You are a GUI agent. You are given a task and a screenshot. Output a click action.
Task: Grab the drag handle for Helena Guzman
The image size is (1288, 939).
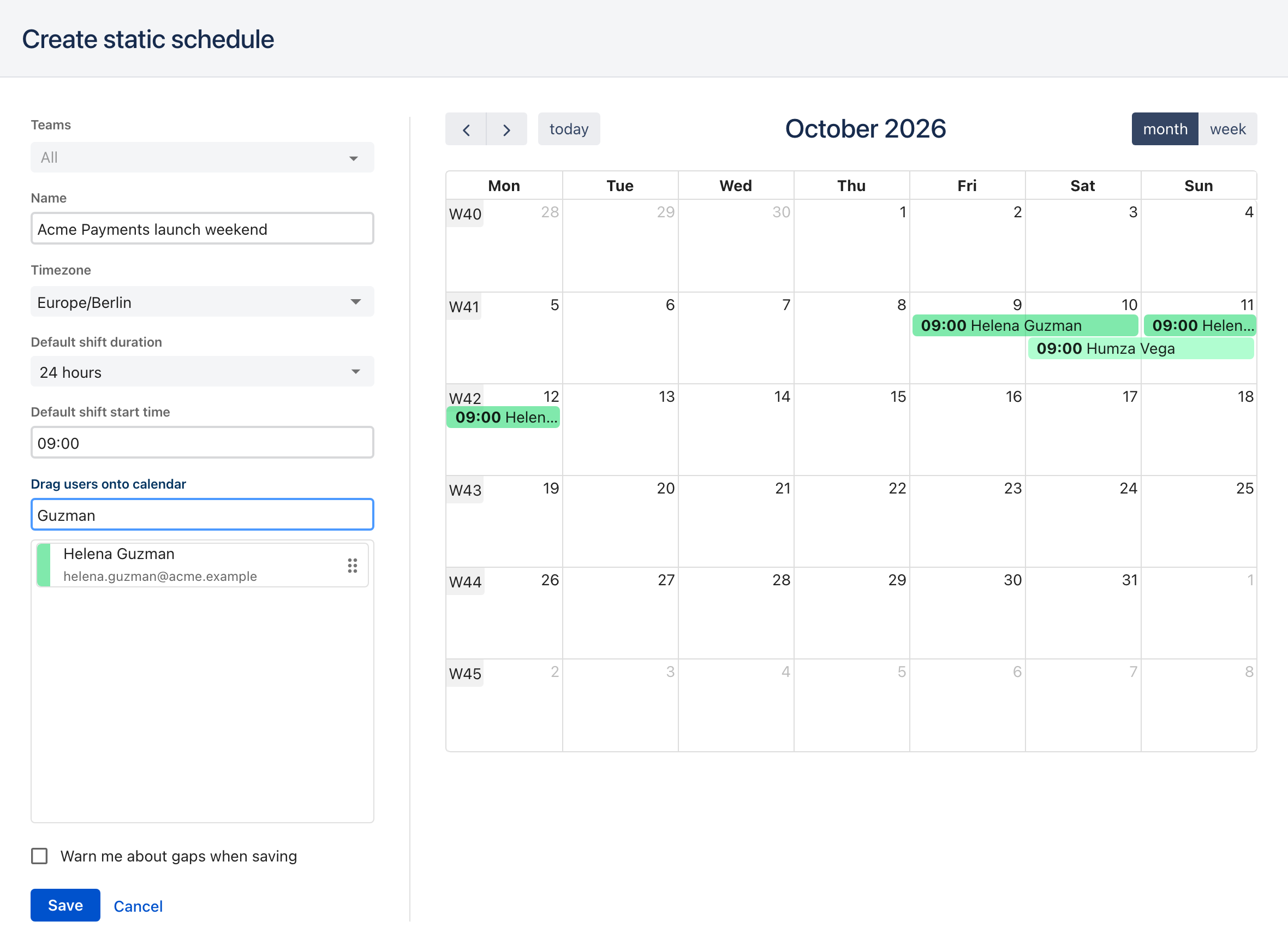352,565
